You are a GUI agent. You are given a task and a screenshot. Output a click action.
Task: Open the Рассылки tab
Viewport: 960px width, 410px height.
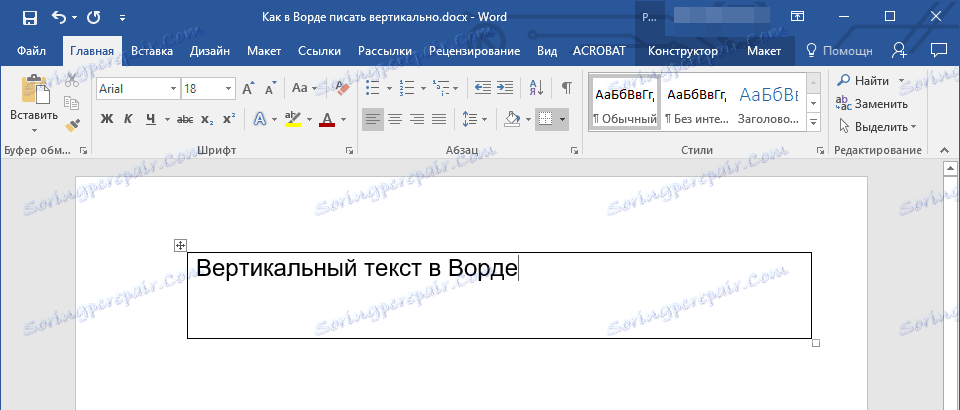[384, 51]
